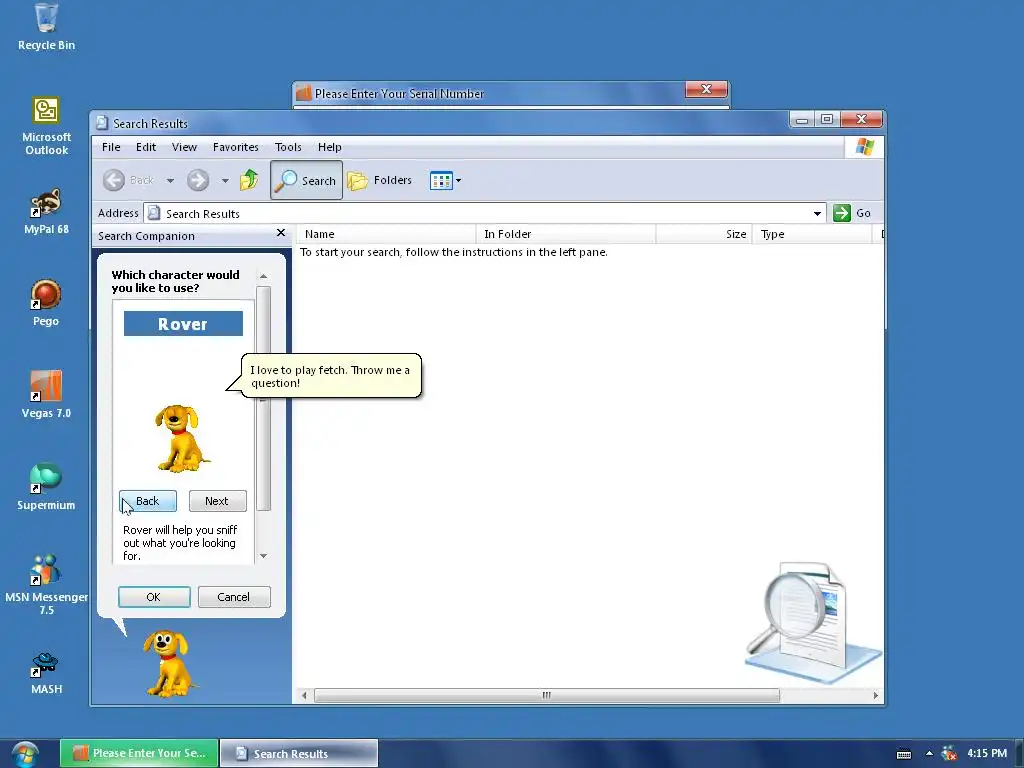Close the Please Enter Your Serial Number window
This screenshot has height=768, width=1024.
(x=706, y=89)
